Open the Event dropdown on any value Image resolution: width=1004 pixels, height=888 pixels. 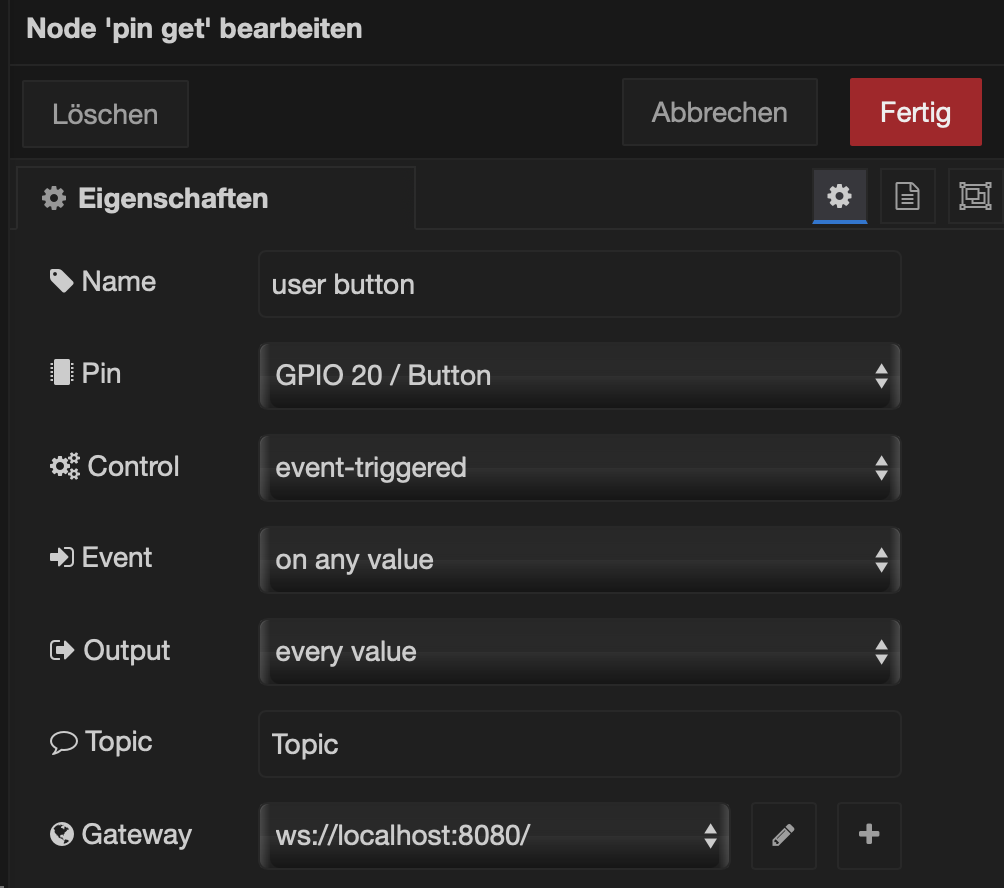pyautogui.click(x=579, y=560)
